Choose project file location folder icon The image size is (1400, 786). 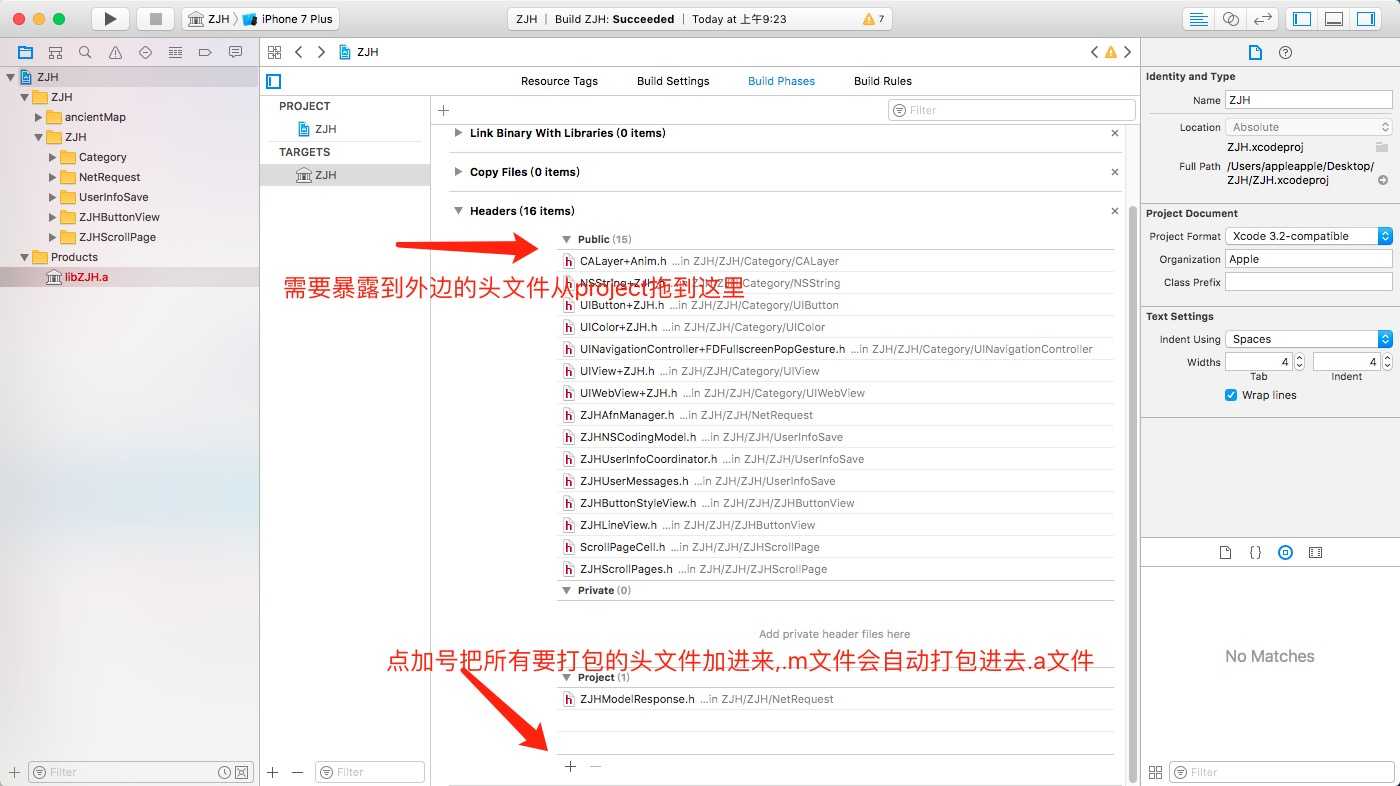(1382, 147)
